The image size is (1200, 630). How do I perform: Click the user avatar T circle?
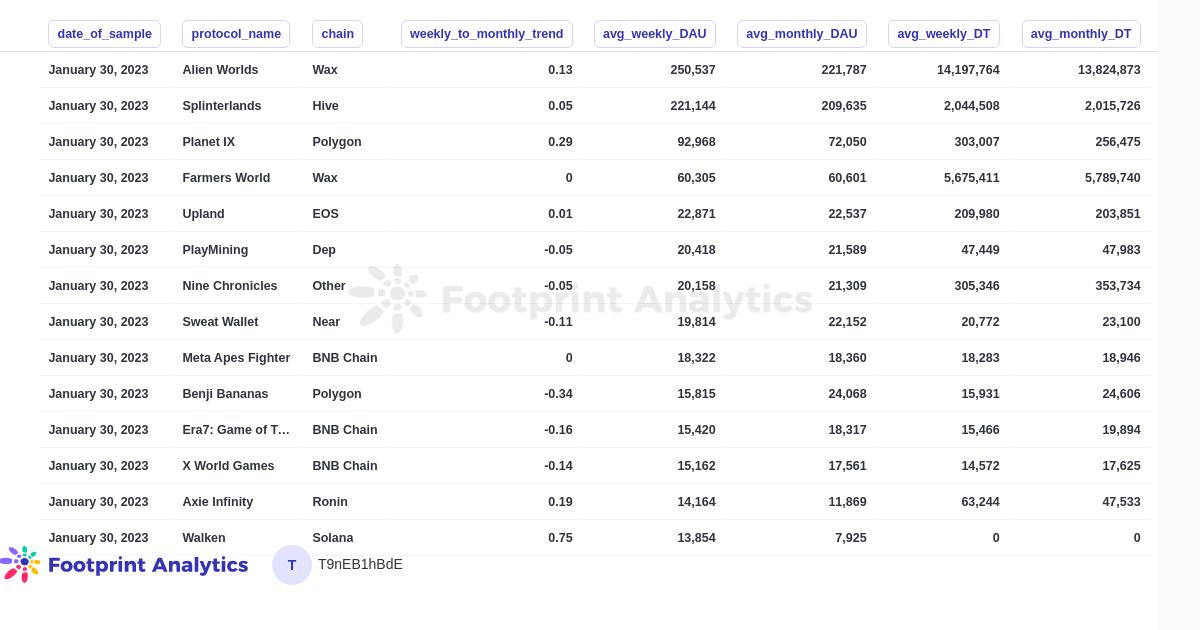pos(292,565)
